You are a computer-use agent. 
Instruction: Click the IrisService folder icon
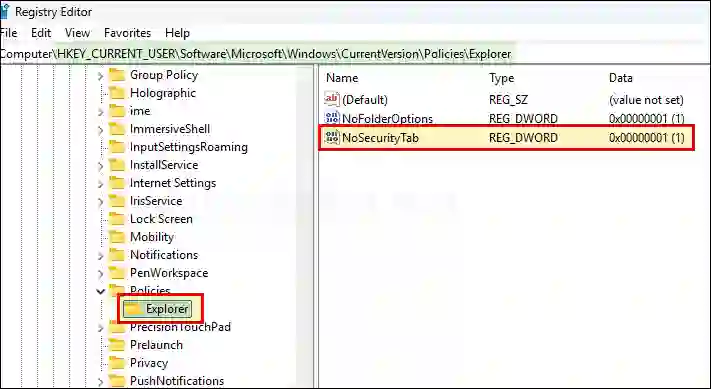(x=117, y=201)
